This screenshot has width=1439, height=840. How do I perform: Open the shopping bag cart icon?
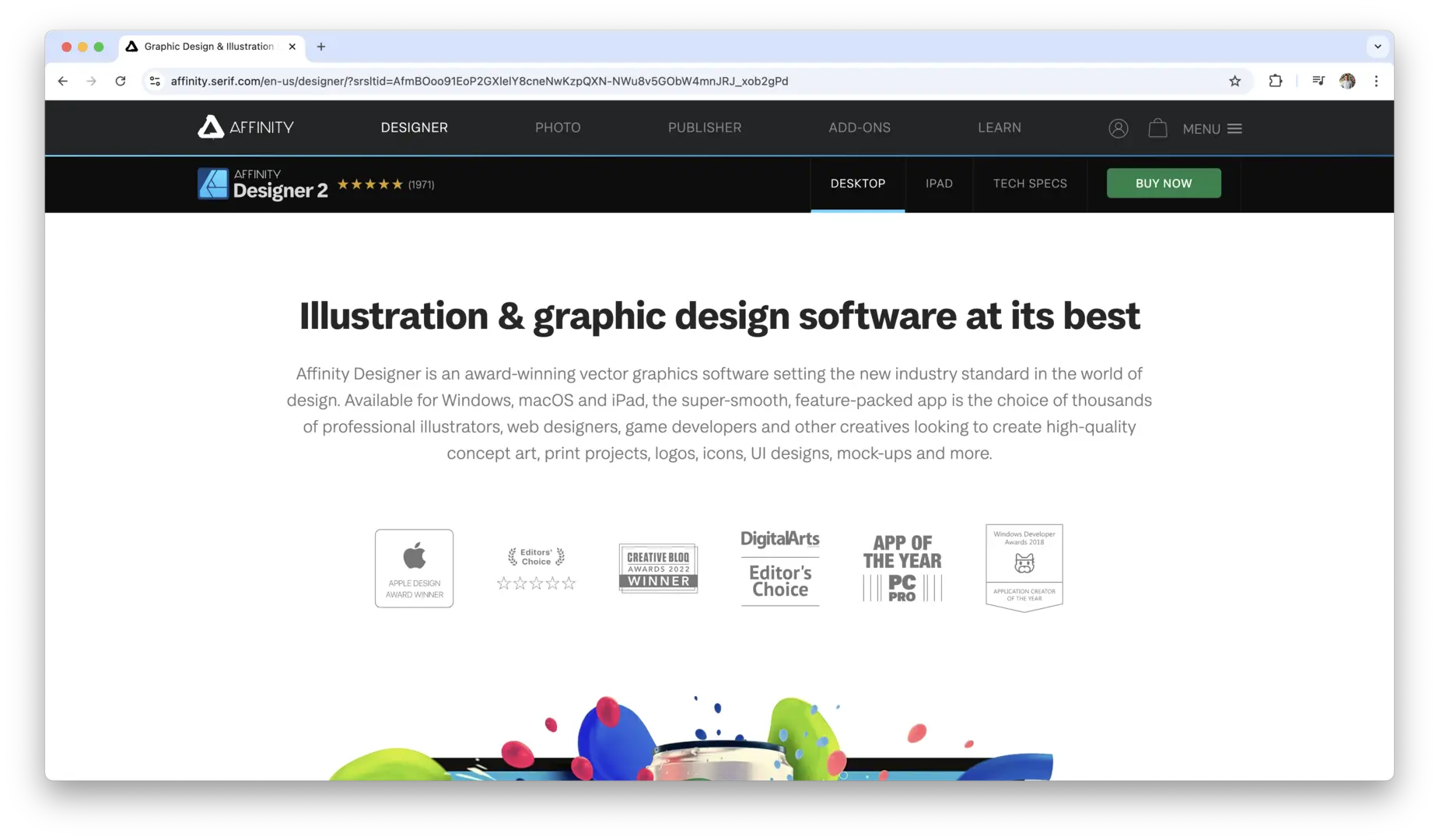pos(1157,128)
